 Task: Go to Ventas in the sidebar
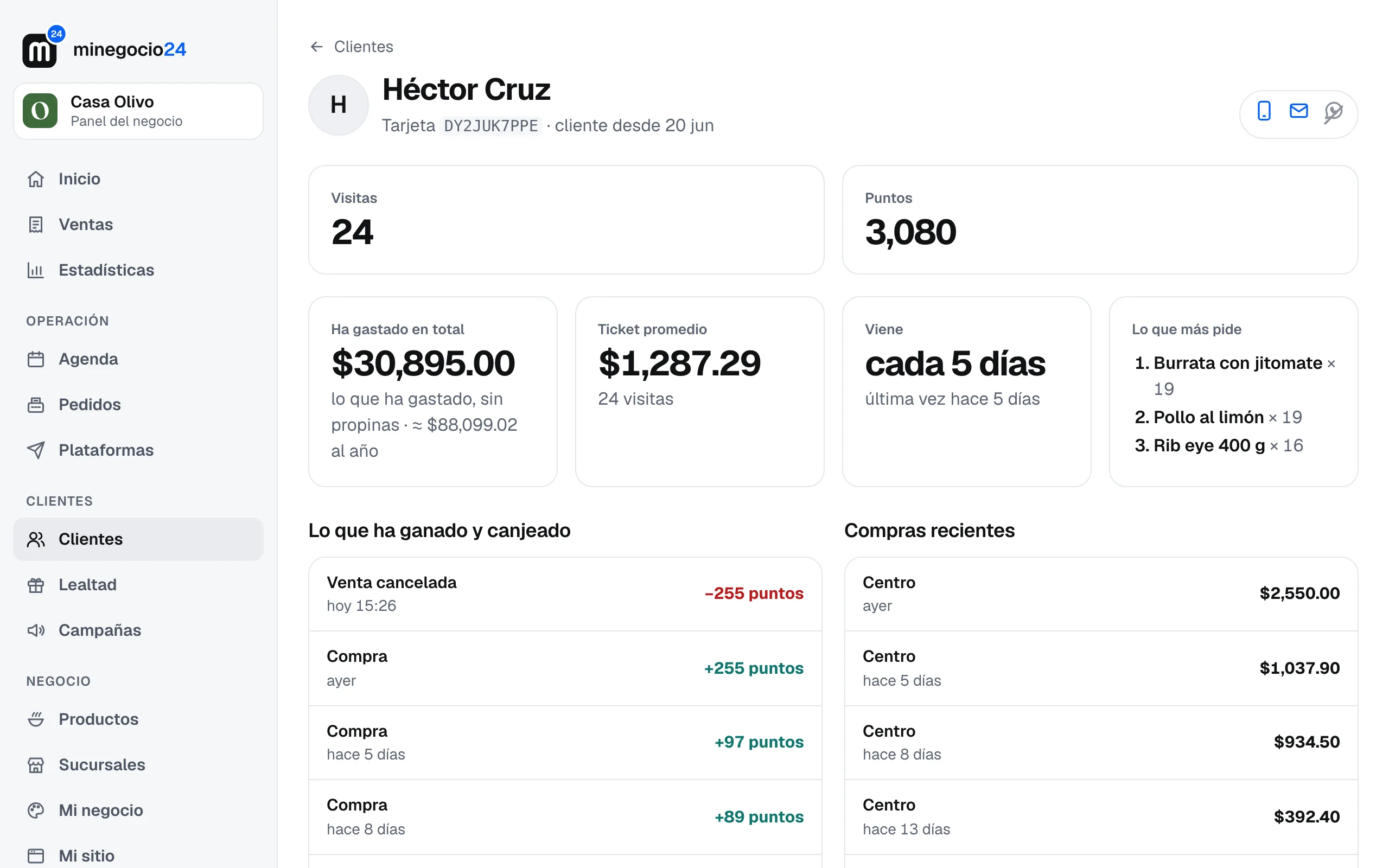pyautogui.click(x=138, y=225)
